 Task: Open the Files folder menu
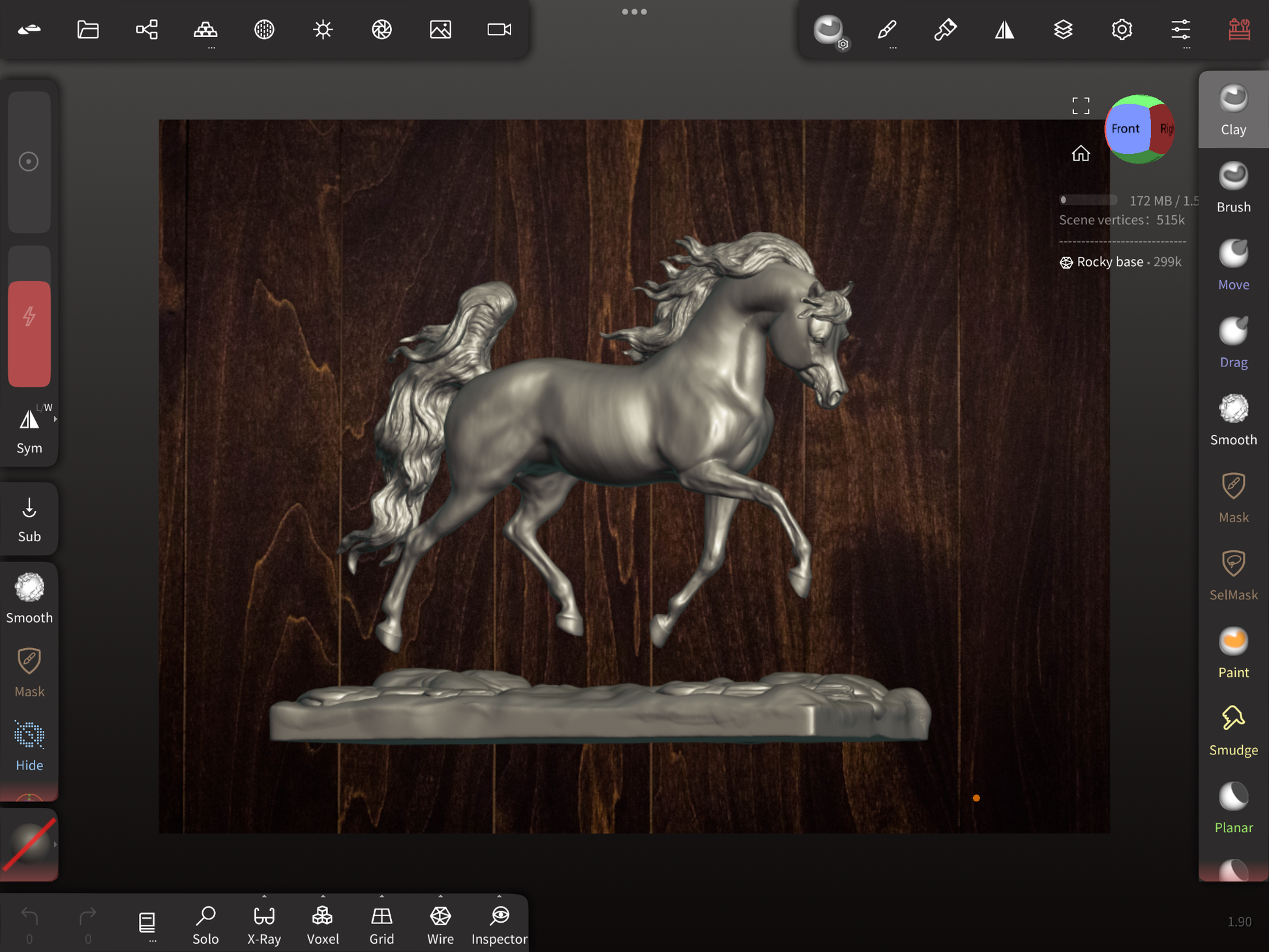[x=88, y=29]
